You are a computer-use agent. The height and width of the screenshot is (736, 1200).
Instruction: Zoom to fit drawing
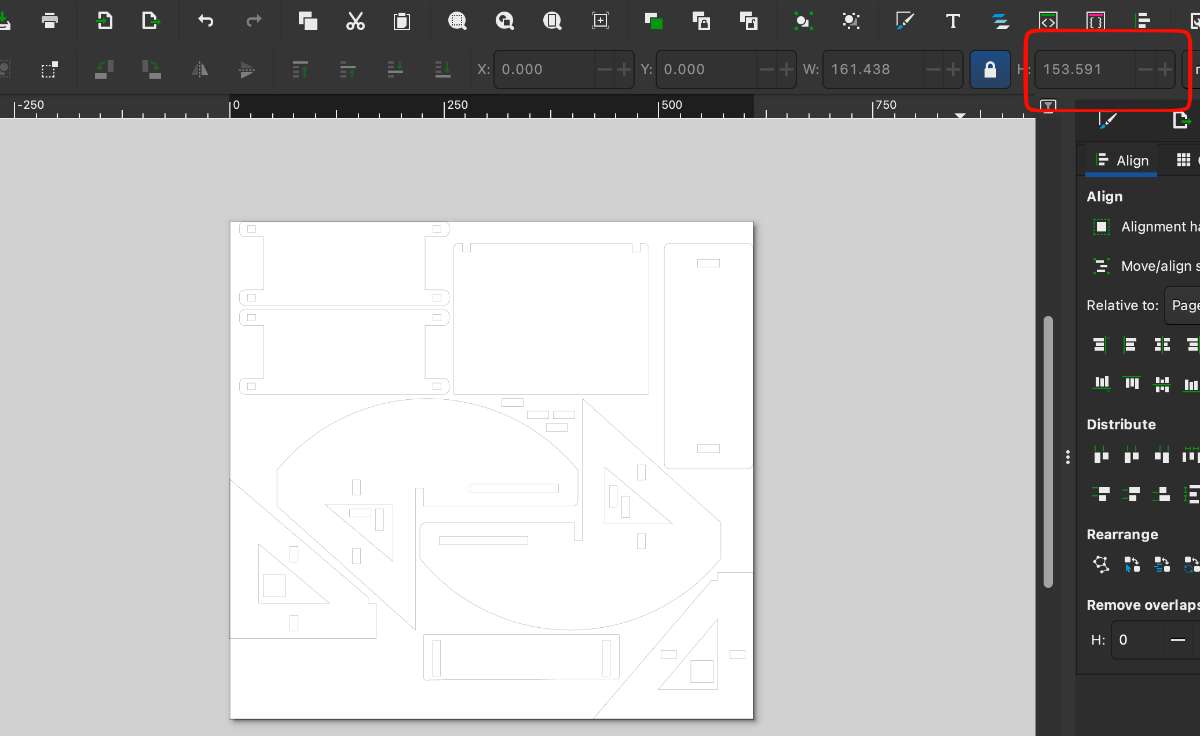505,20
